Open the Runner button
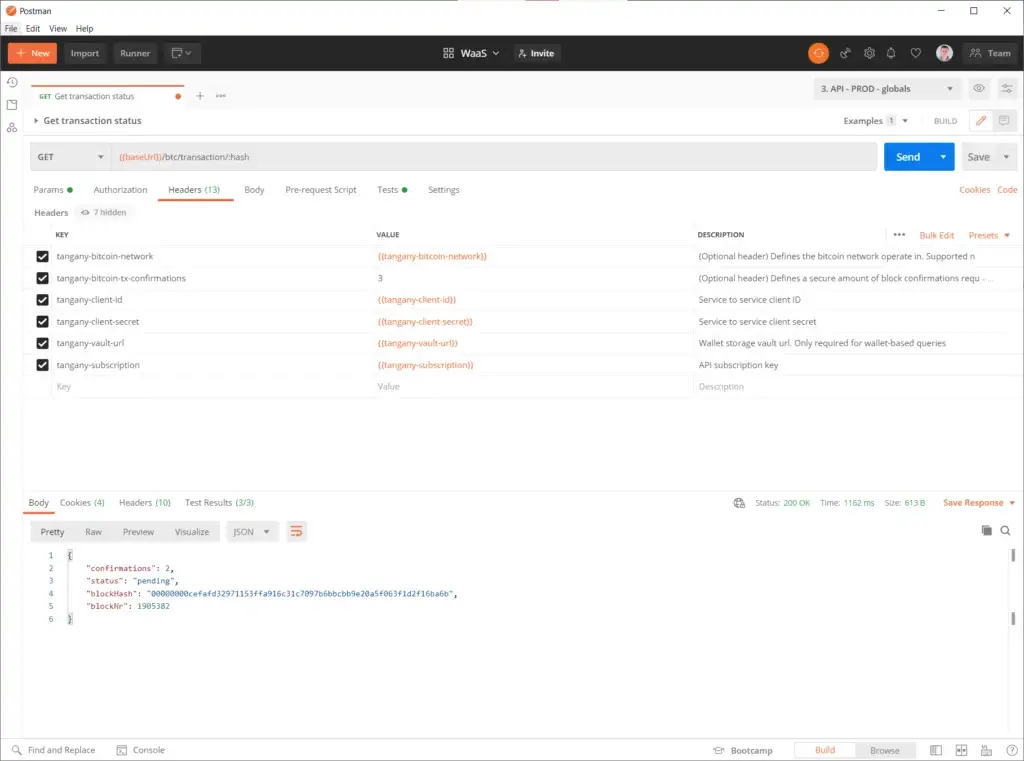This screenshot has width=1024, height=761. click(x=135, y=53)
